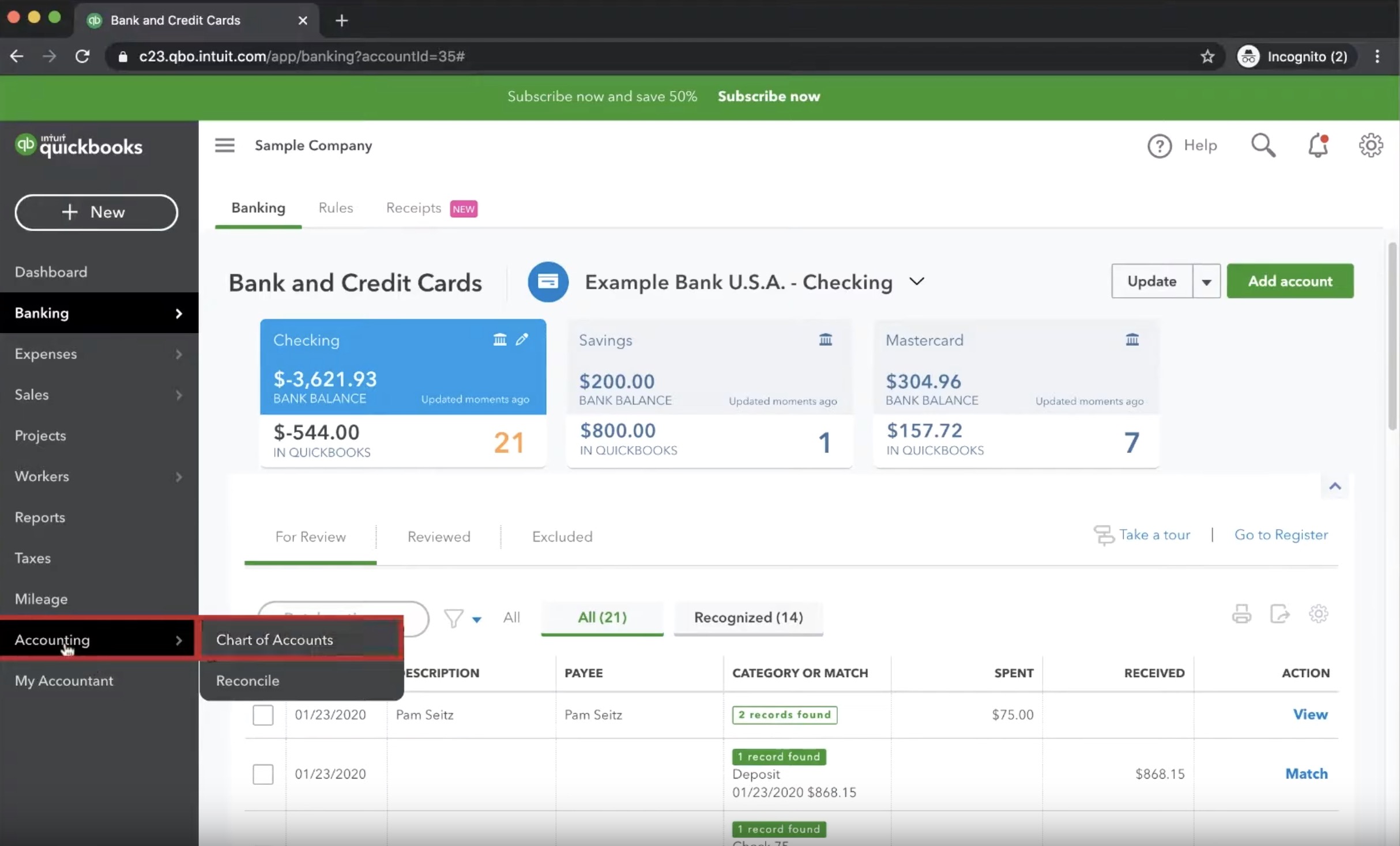Expand the Example Bank U.S.A. - Checking account dropdown
Image resolution: width=1400 pixels, height=846 pixels.
917,282
